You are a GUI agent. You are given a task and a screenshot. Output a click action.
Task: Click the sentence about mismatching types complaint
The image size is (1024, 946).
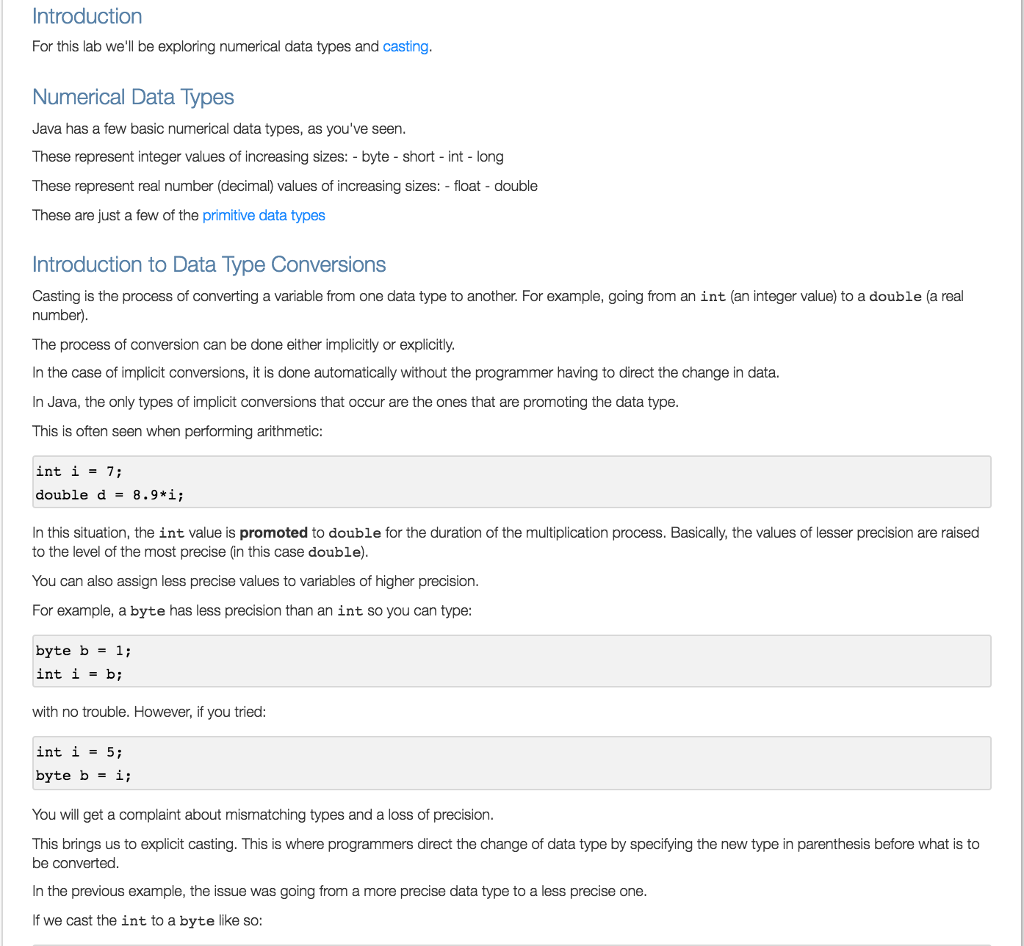tap(263, 814)
